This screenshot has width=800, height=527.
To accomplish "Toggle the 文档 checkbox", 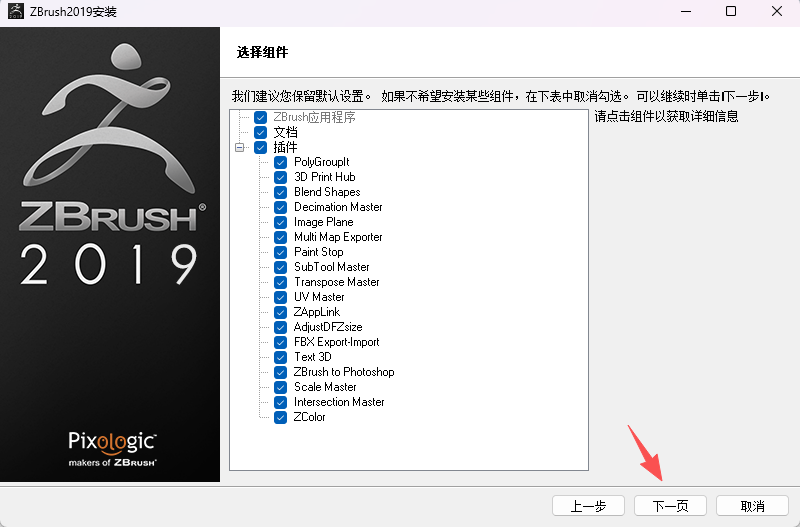I will click(260, 133).
